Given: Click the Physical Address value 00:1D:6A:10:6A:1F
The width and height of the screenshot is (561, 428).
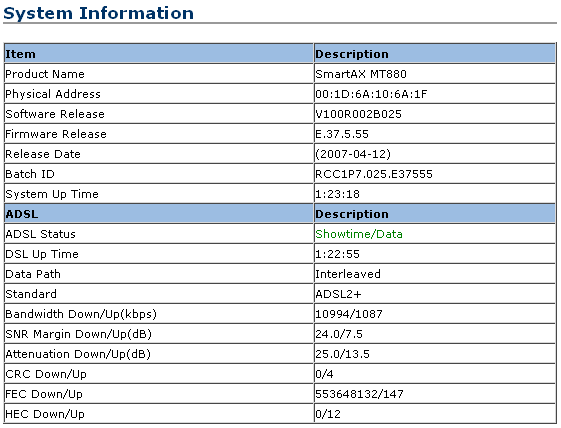Looking at the screenshot, I should tap(371, 94).
